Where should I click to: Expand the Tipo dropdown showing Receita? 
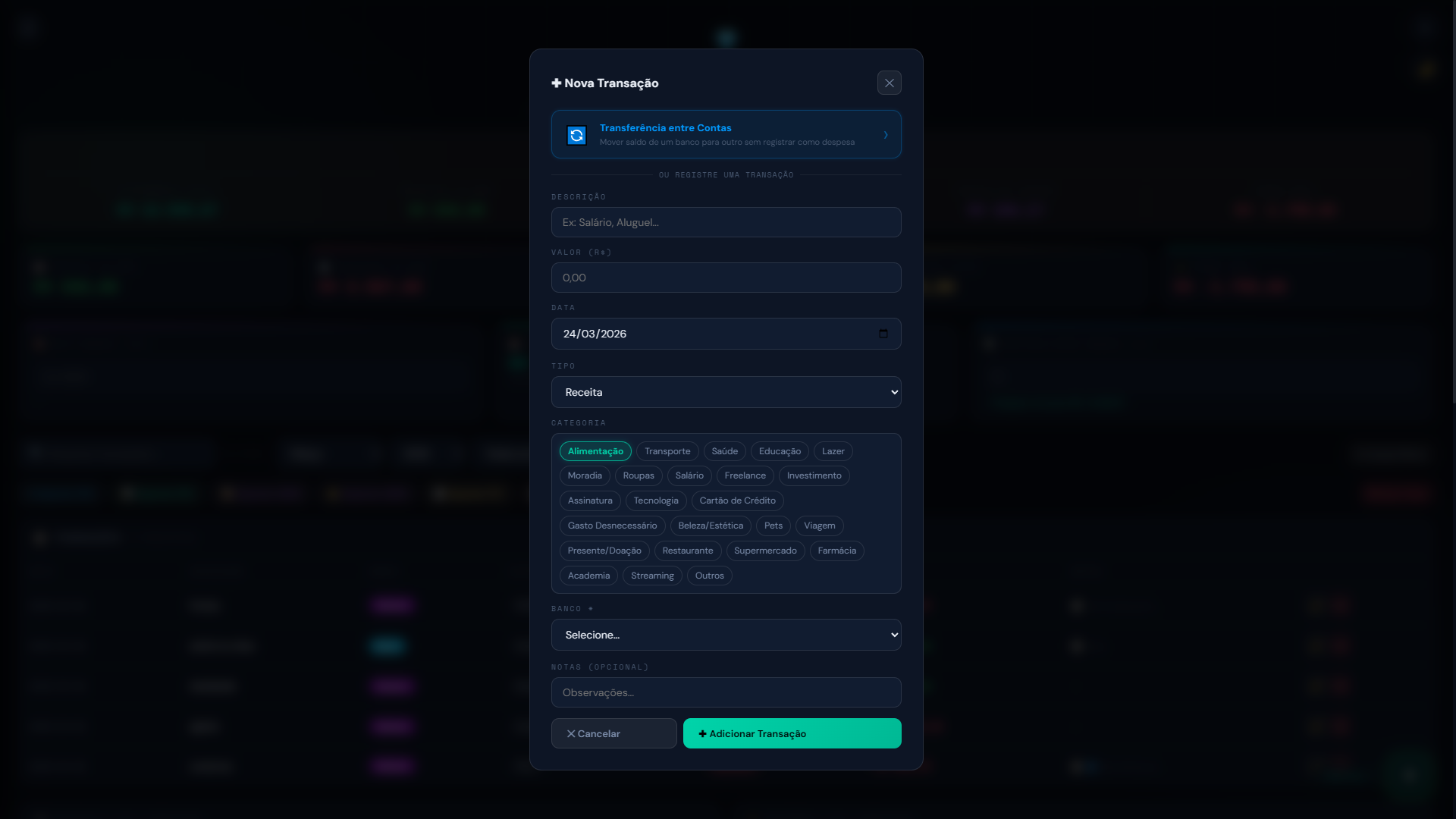(726, 392)
